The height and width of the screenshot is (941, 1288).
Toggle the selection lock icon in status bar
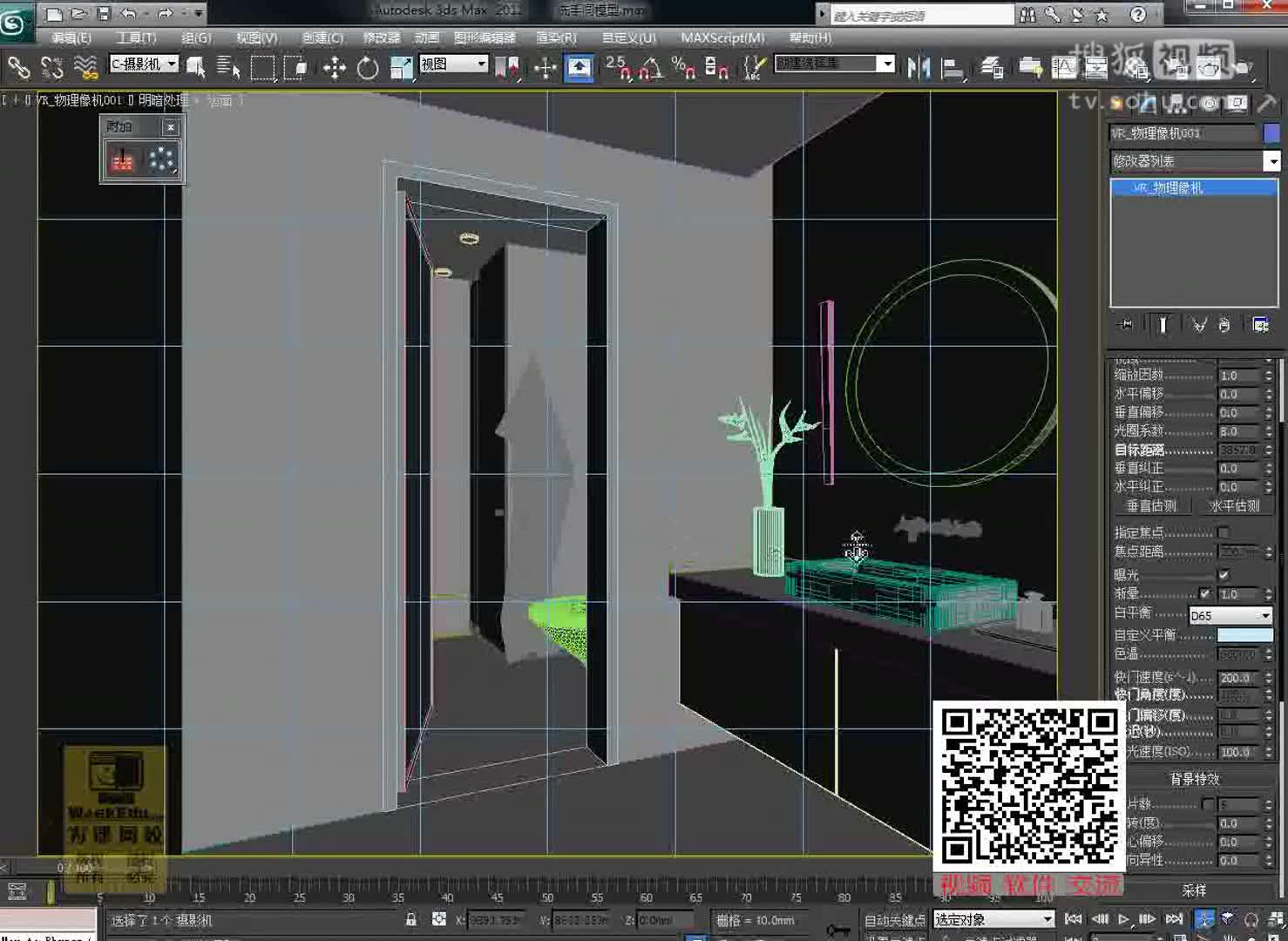point(411,919)
